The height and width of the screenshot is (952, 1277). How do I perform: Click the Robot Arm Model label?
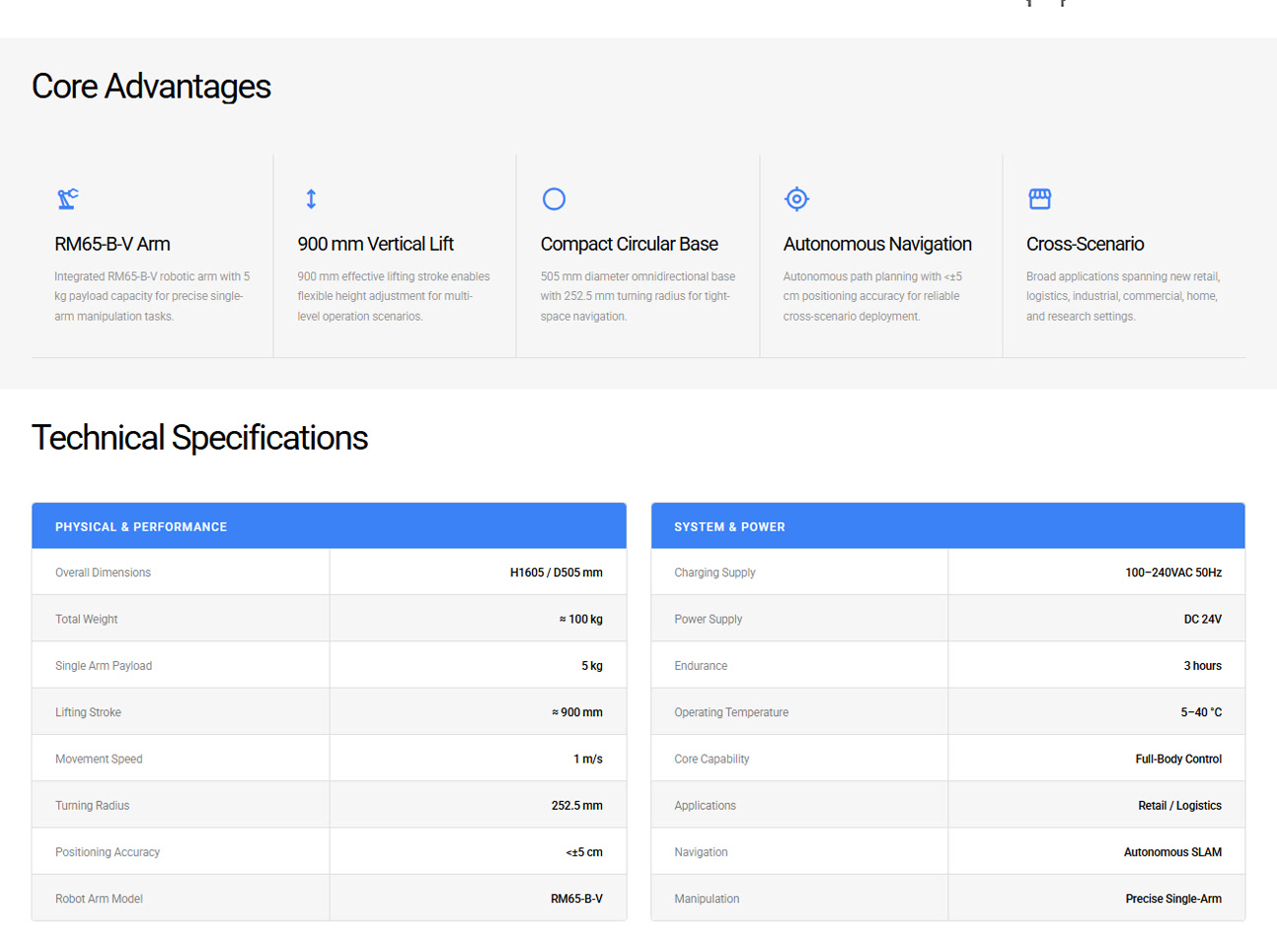click(99, 899)
